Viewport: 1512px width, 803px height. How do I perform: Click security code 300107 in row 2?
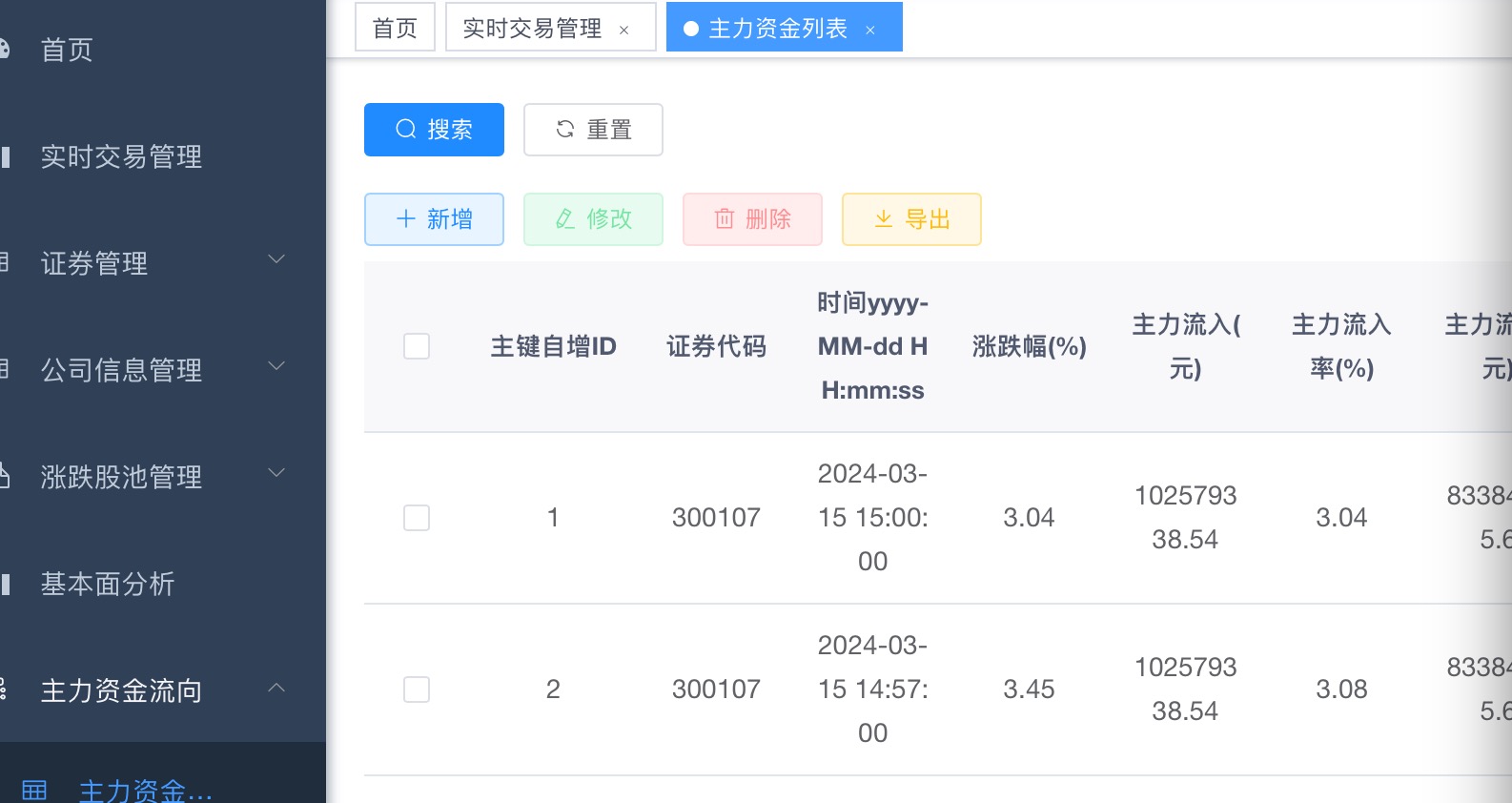pyautogui.click(x=716, y=690)
